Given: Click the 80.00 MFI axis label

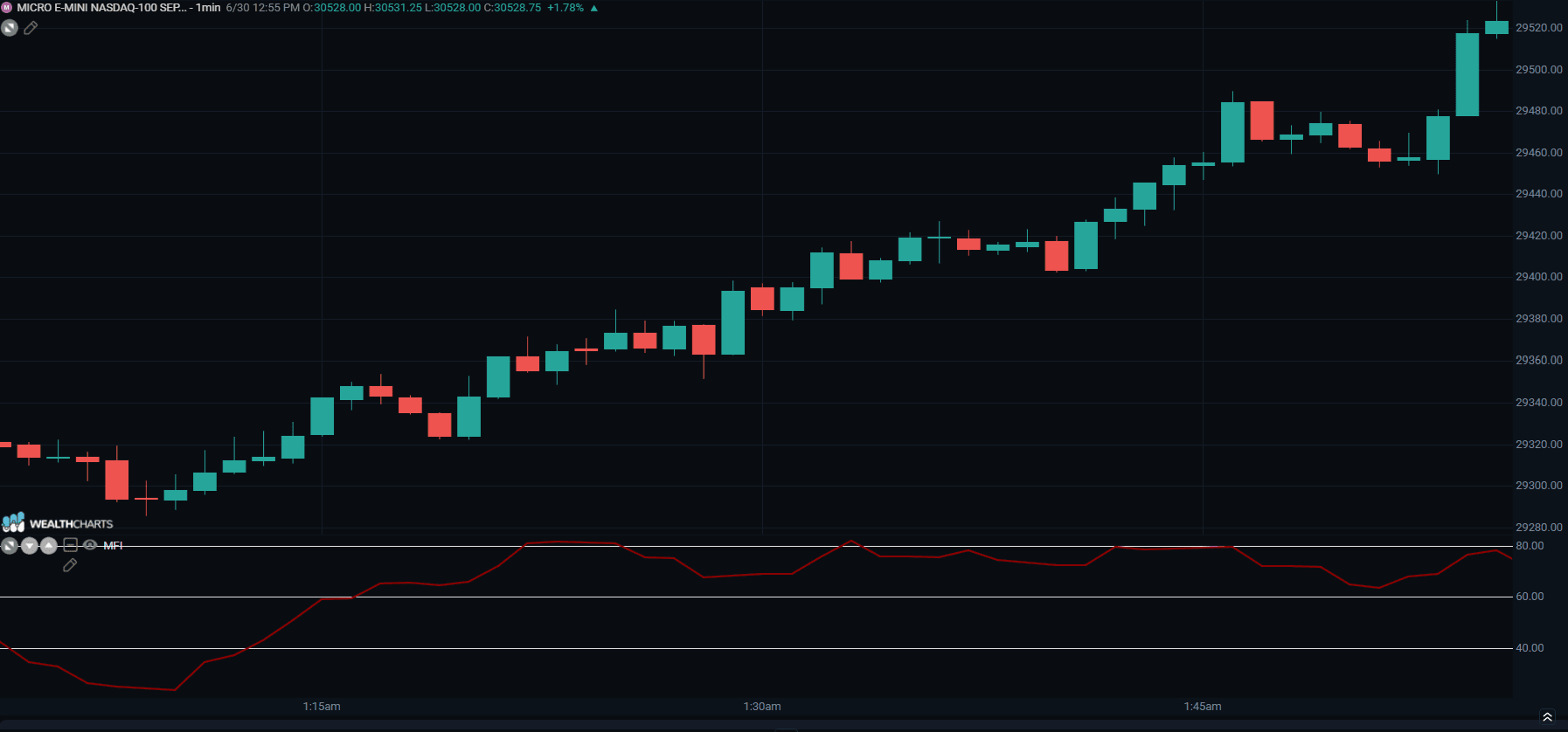Looking at the screenshot, I should coord(1530,546).
